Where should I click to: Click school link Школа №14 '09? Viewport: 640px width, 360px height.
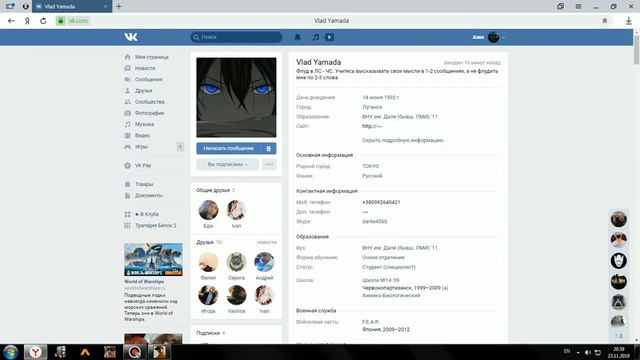[381, 280]
